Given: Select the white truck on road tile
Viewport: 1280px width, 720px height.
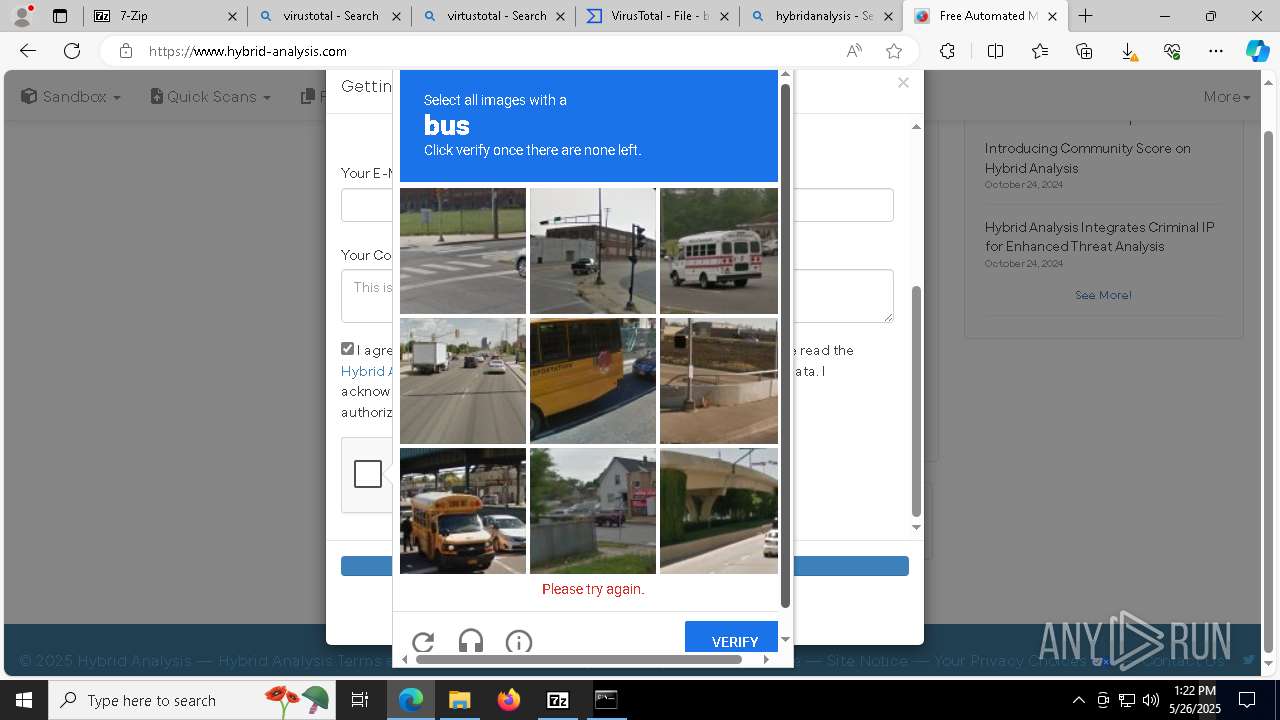Looking at the screenshot, I should pos(463,381).
